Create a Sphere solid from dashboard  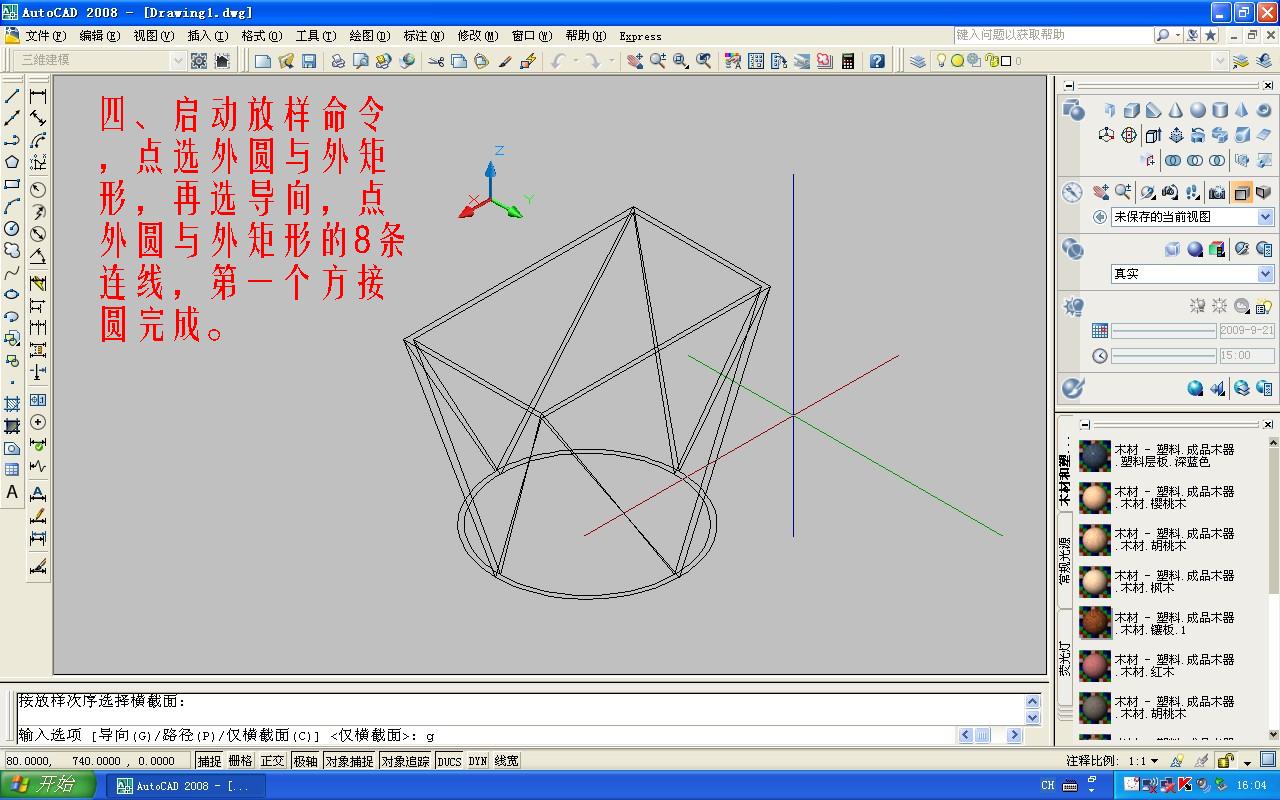pos(1197,110)
